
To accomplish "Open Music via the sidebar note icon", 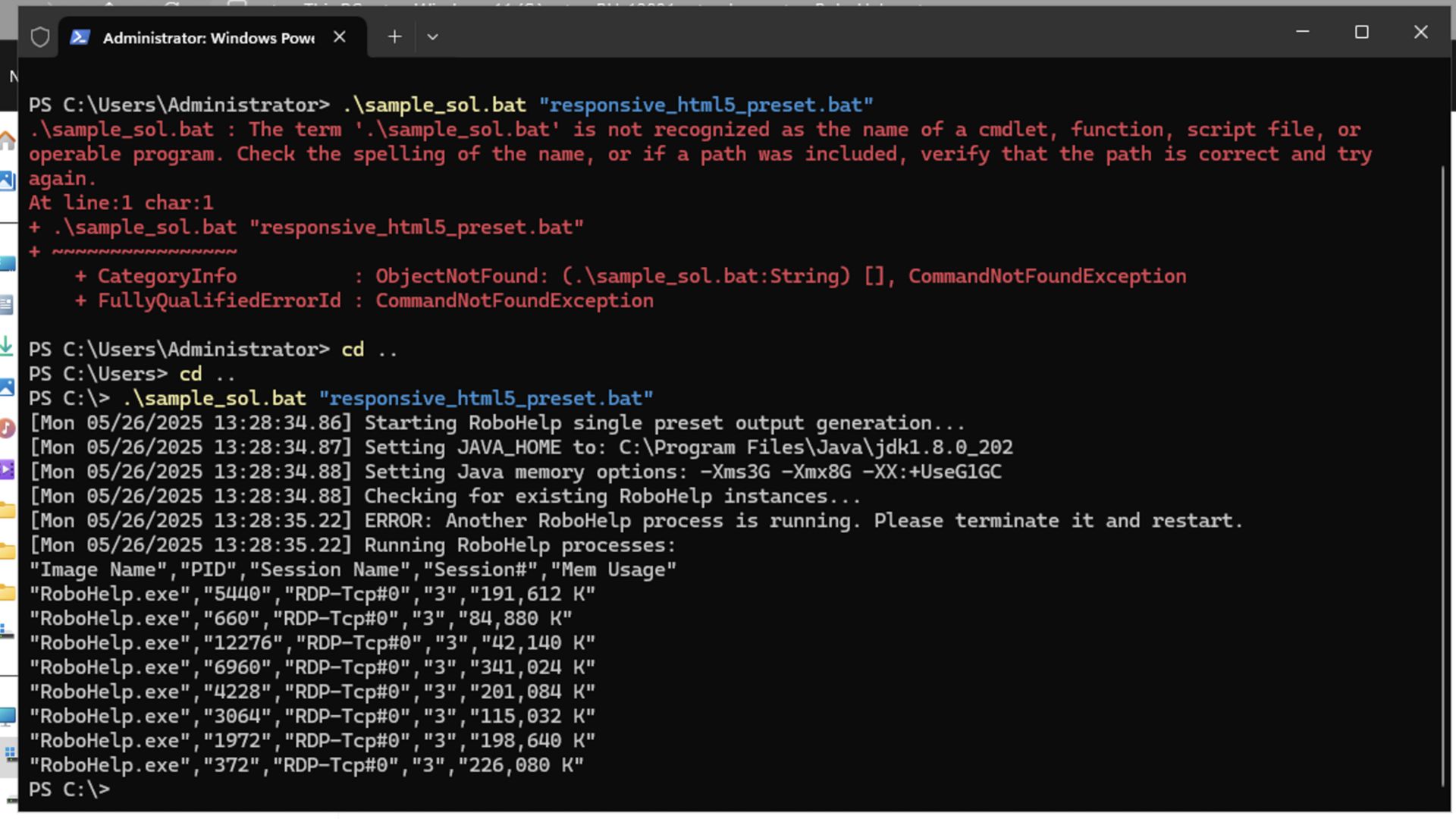I will [8, 428].
